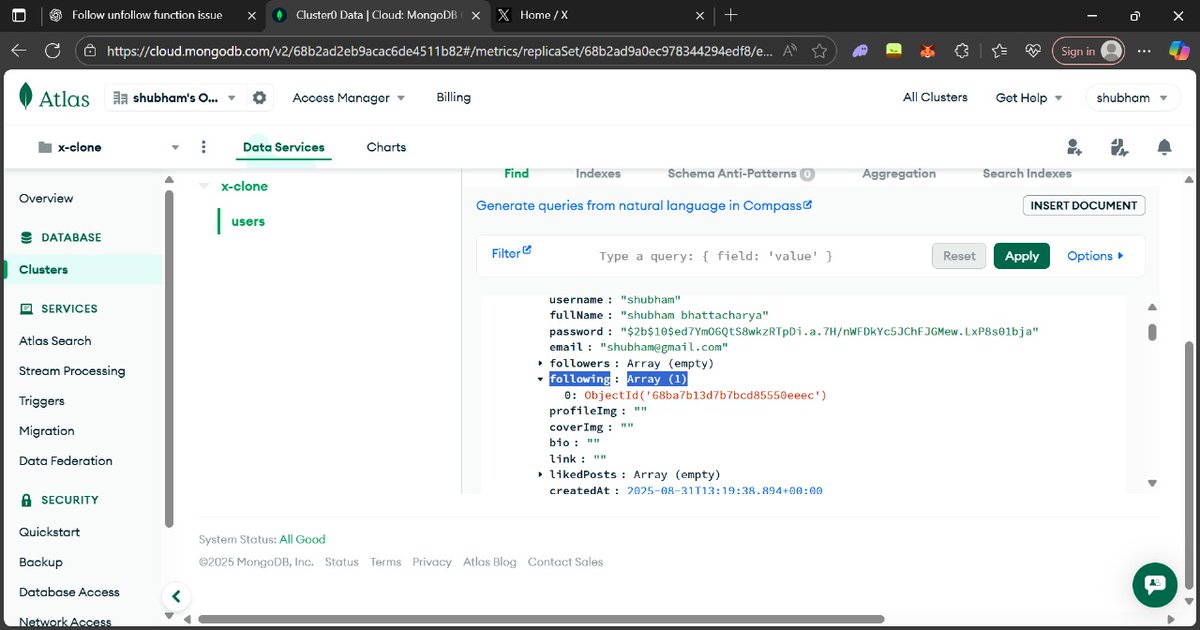Image resolution: width=1200 pixels, height=630 pixels.
Task: Collapse the sidebar with the arrow button
Action: 176,597
